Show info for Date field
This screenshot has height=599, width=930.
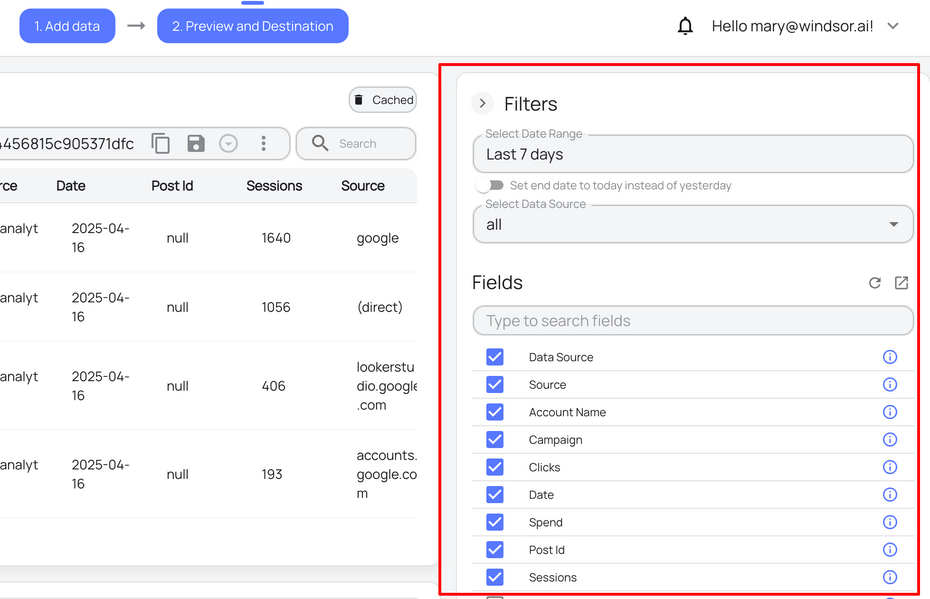click(890, 495)
